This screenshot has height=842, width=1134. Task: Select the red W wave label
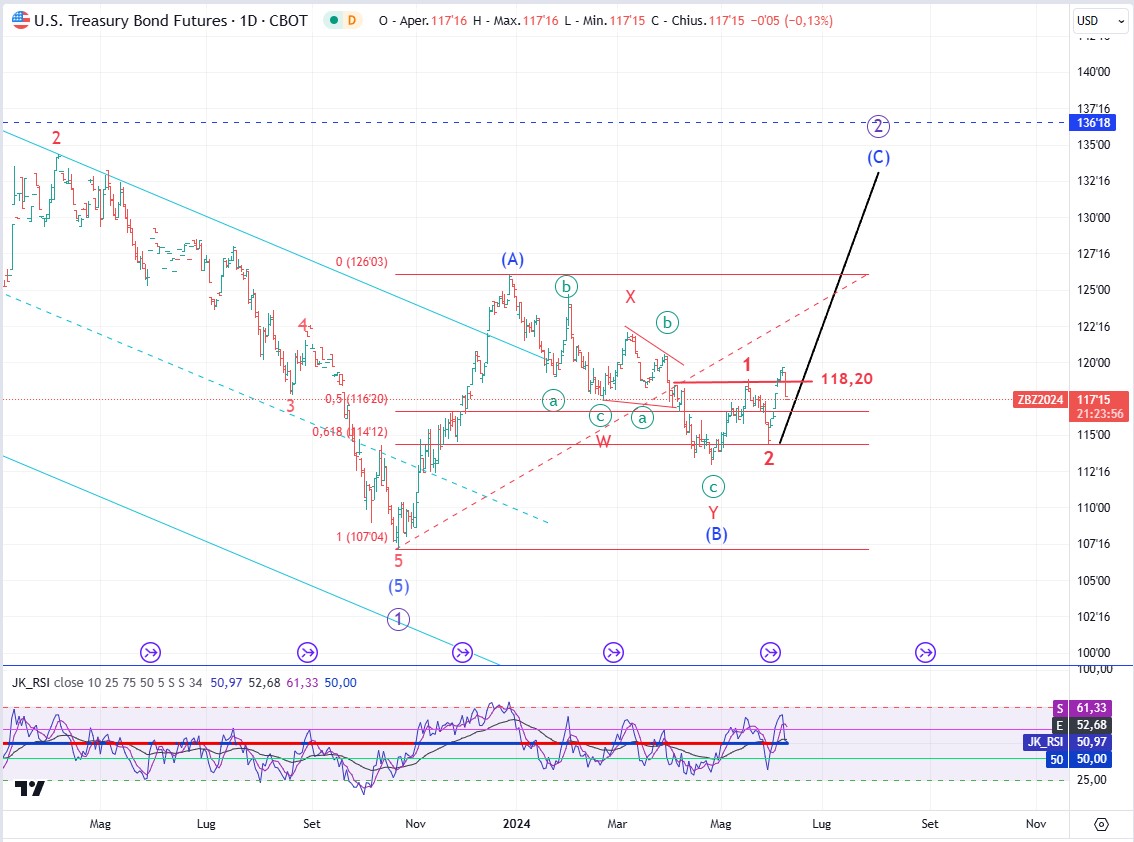coord(604,441)
